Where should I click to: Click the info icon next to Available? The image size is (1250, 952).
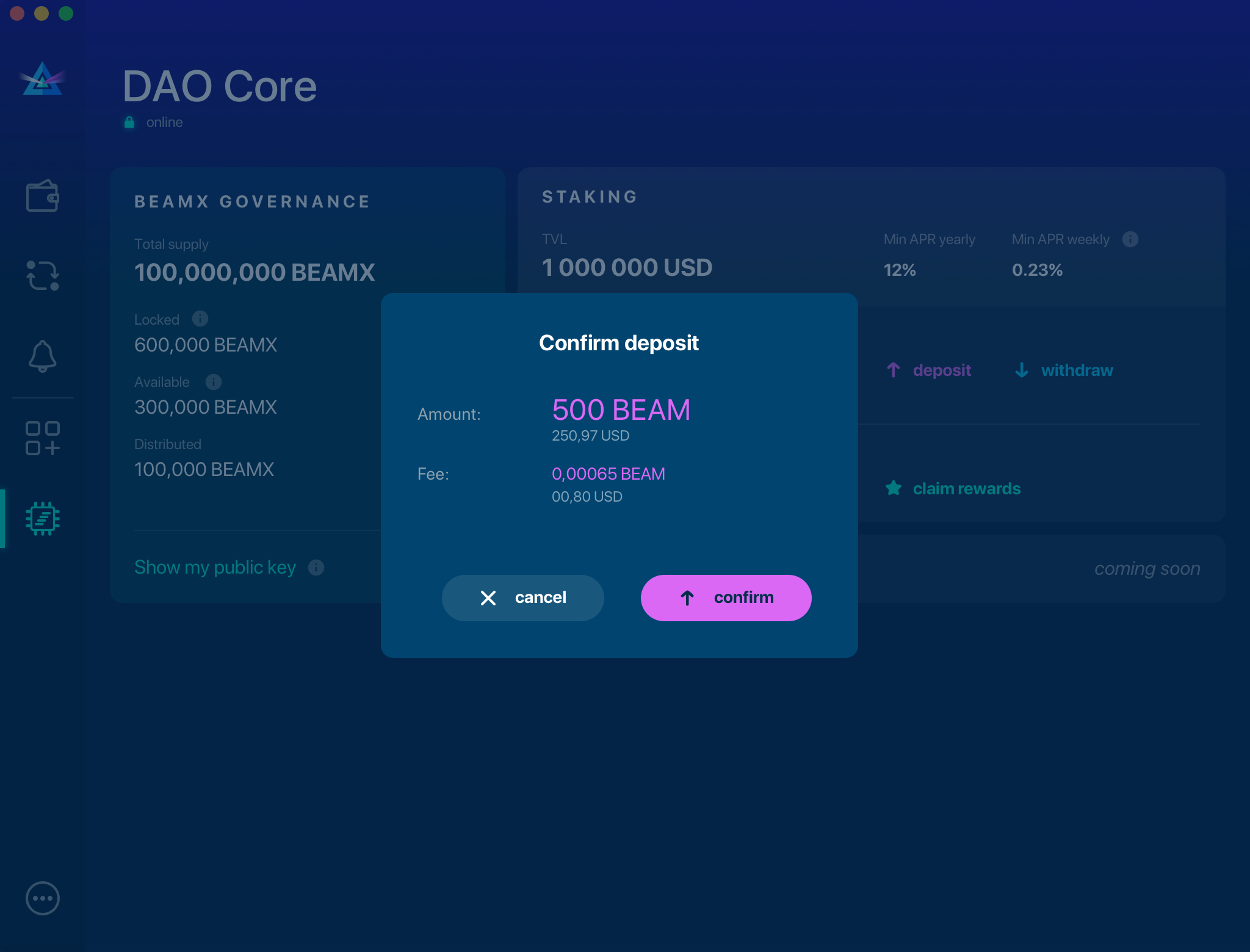click(214, 382)
